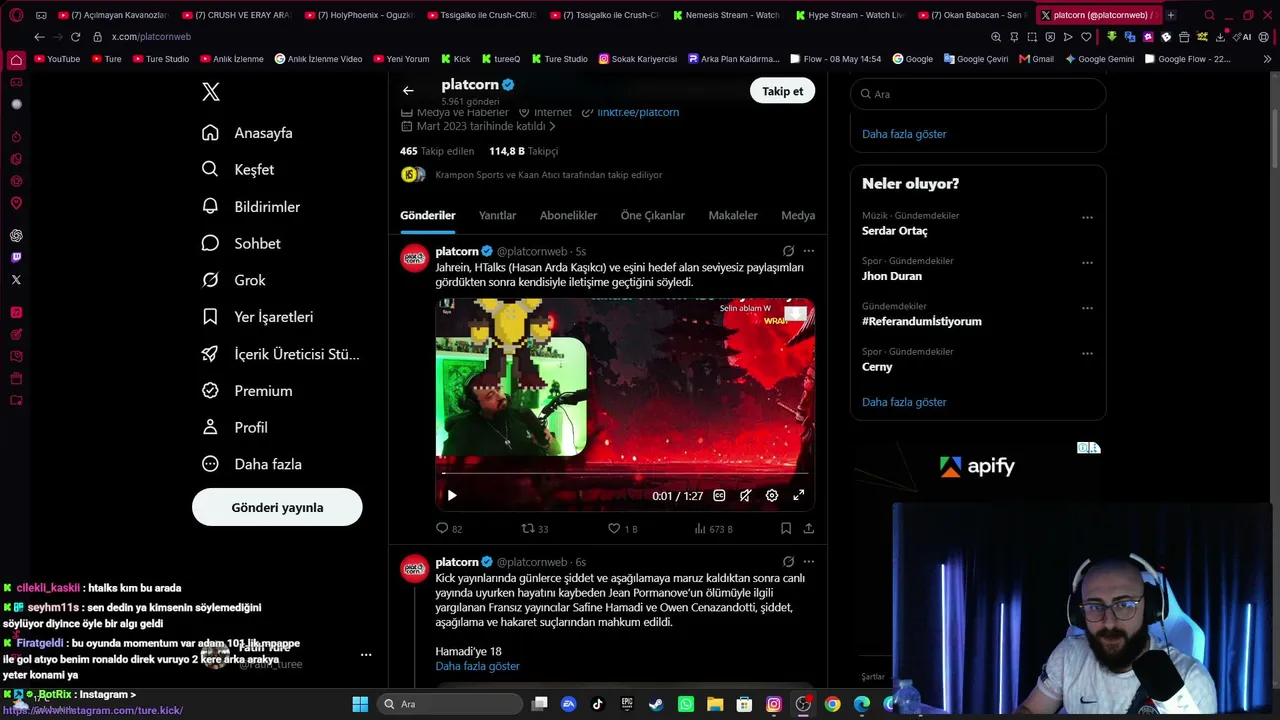Expand post with Daha fazla göster link
Viewport: 1280px width, 720px height.
coord(477,666)
